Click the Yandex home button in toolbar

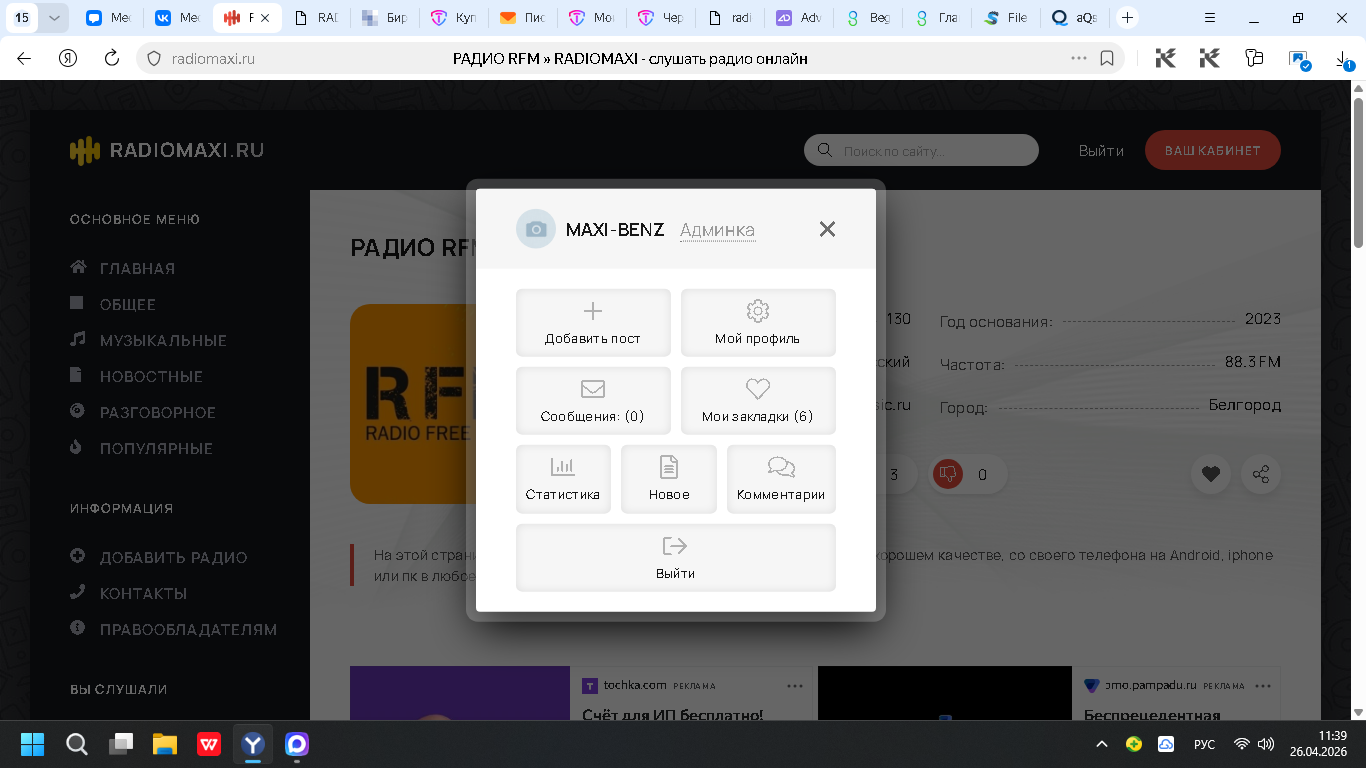pos(68,59)
